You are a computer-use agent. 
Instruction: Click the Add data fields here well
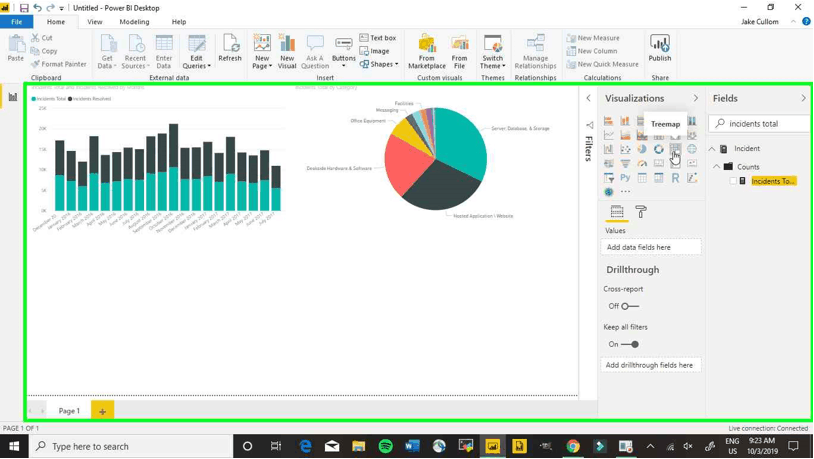pos(651,247)
